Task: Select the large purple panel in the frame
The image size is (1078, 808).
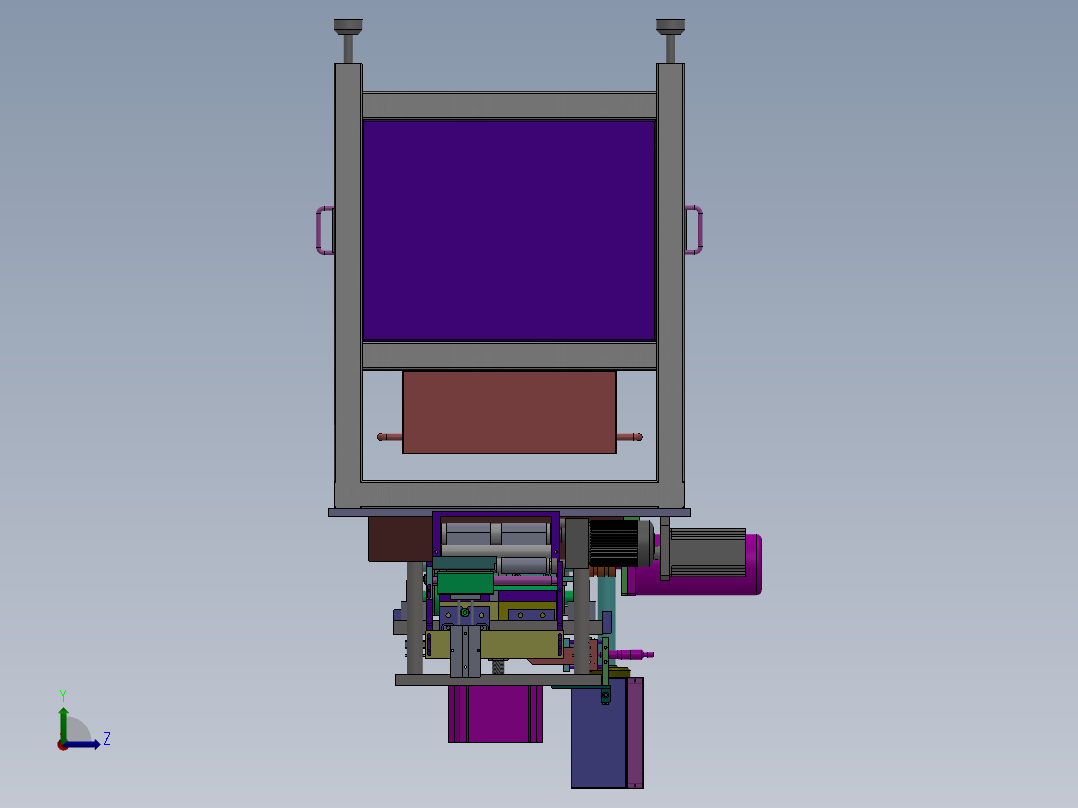Action: [509, 230]
